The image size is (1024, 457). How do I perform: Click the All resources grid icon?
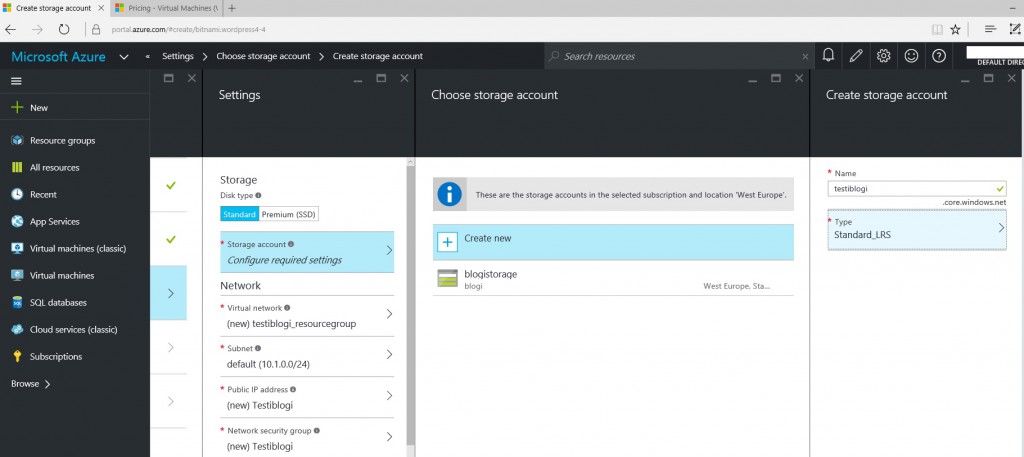click(x=18, y=168)
